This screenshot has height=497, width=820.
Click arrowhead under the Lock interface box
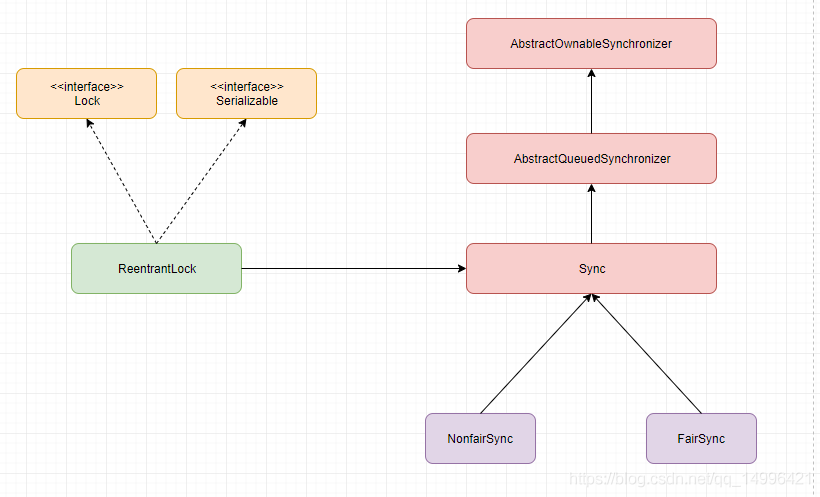89,123
